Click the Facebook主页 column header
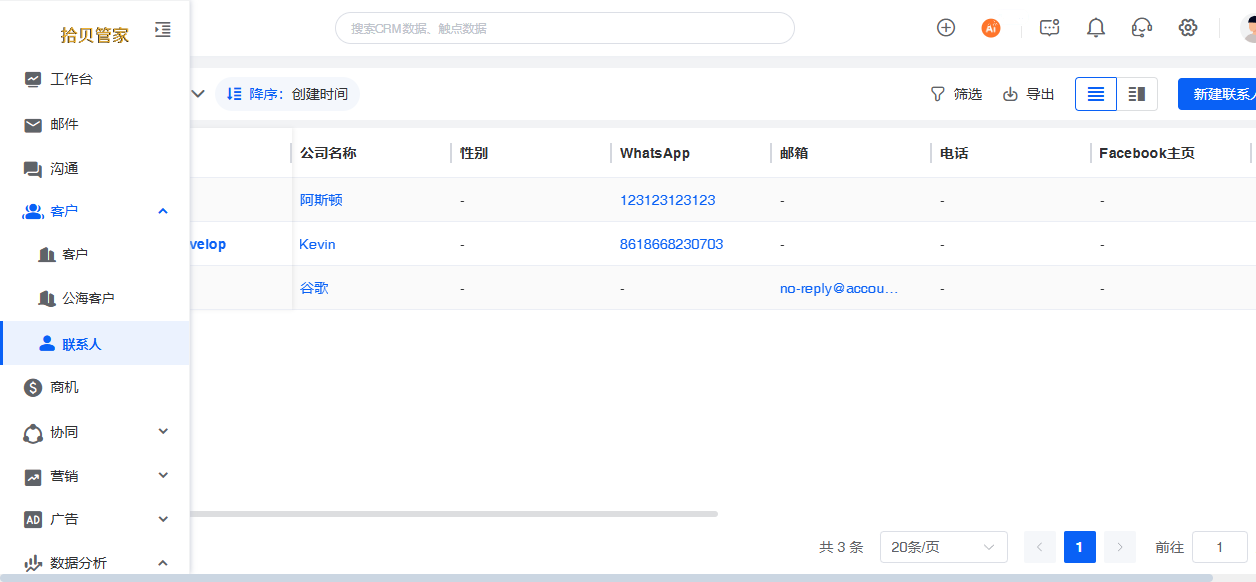The height and width of the screenshot is (582, 1256). pyautogui.click(x=1147, y=153)
